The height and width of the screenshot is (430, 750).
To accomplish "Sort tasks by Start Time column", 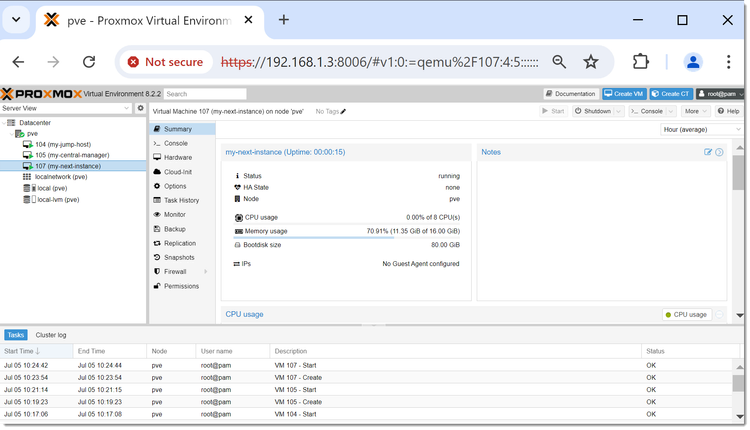I will click(36, 351).
